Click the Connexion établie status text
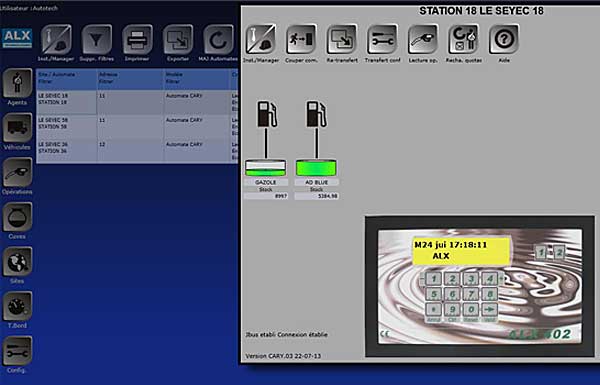600x385 pixels. pos(302,334)
